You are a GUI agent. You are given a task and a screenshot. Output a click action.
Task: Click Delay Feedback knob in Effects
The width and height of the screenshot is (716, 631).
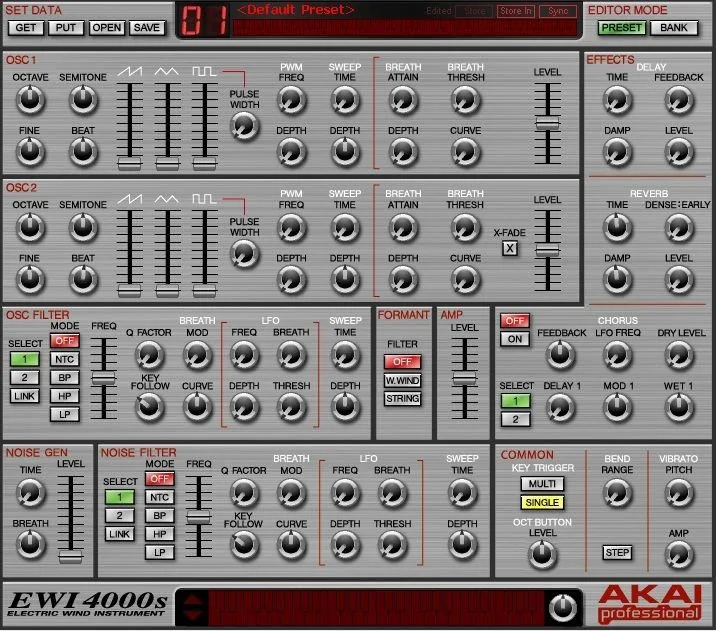tap(679, 100)
